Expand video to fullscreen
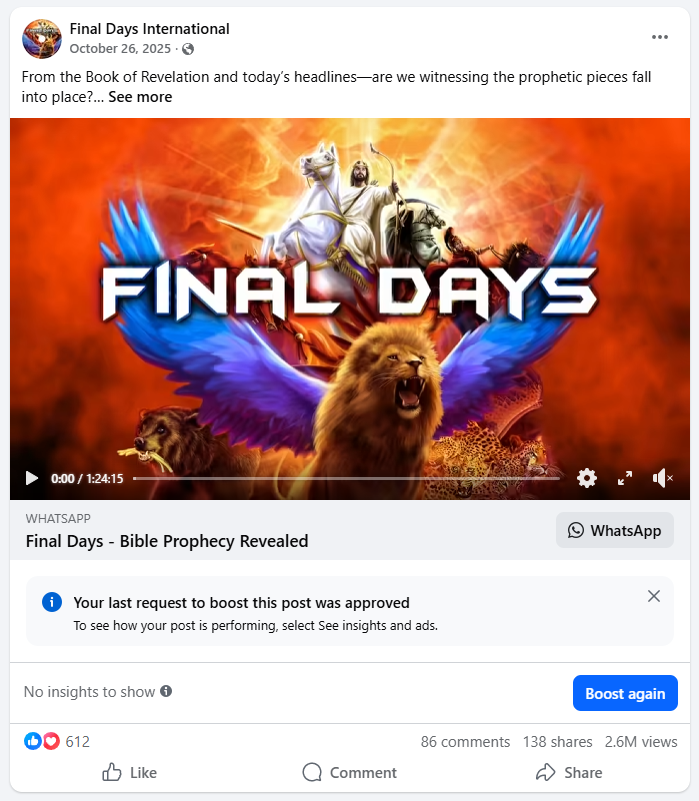The width and height of the screenshot is (699, 801). click(624, 478)
